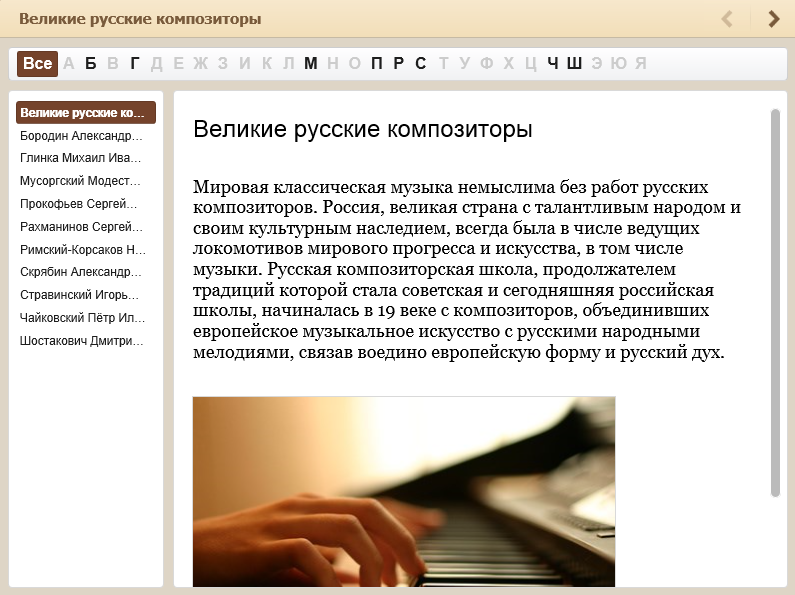This screenshot has height=595, width=795.
Task: Click the disabled letter Н filter
Action: (333, 64)
